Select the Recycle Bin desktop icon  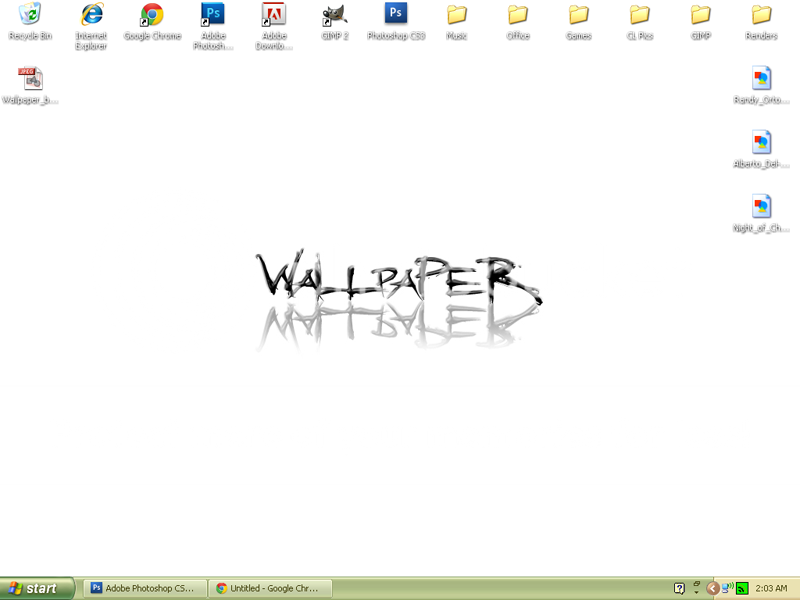point(30,15)
